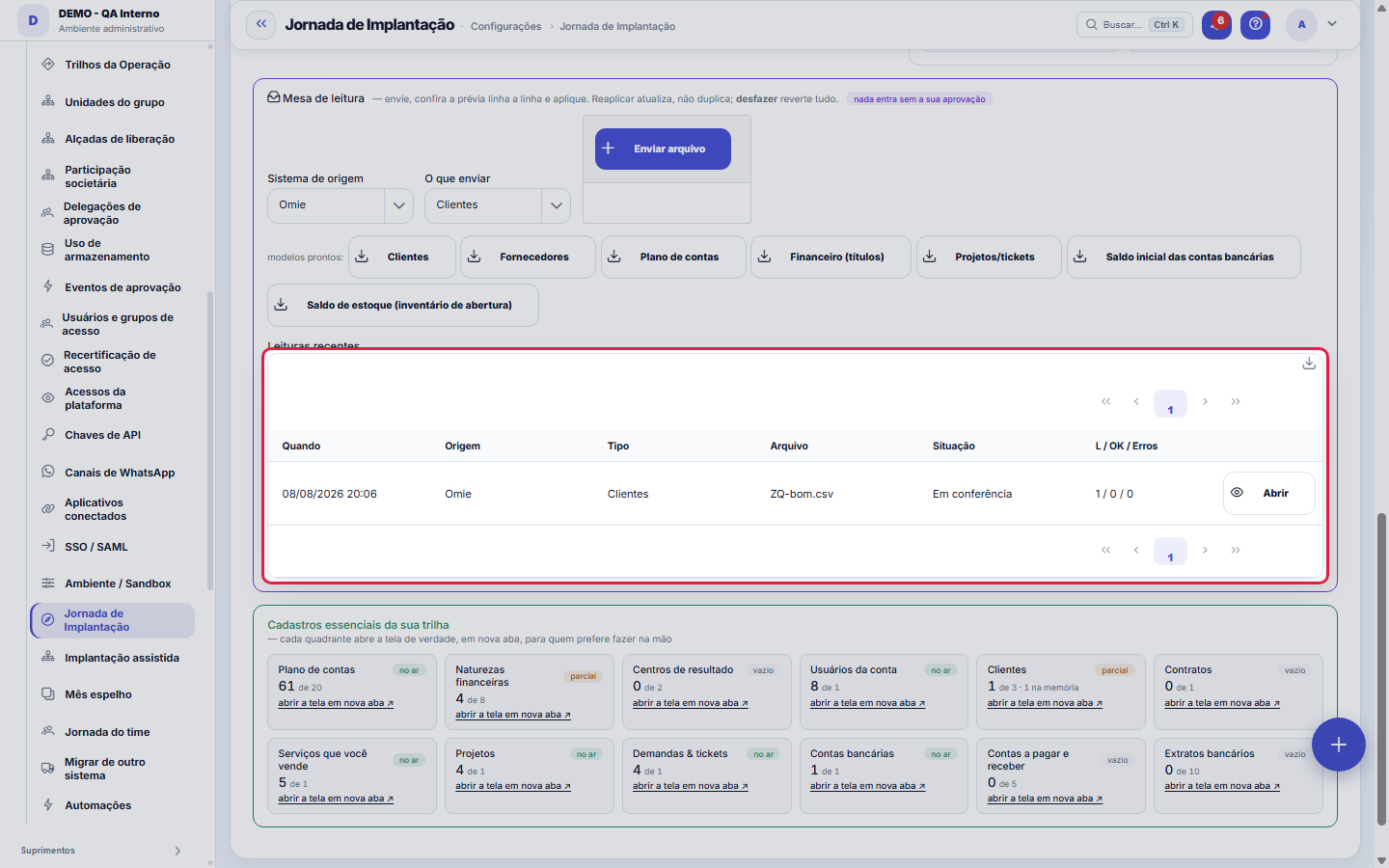Image resolution: width=1389 pixels, height=868 pixels.
Task: Click the ZQ-bom.csv file name cell
Action: [802, 494]
